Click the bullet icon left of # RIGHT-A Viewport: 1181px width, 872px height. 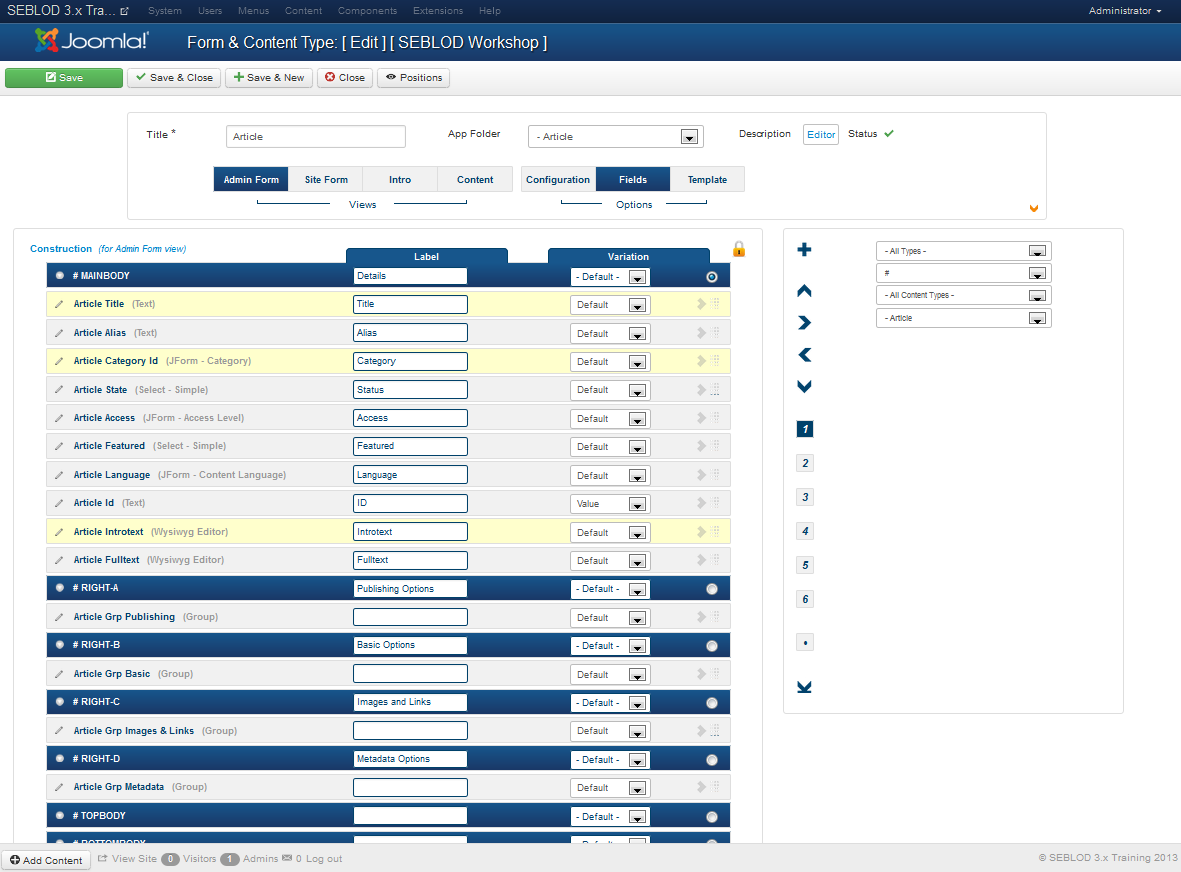[60, 588]
